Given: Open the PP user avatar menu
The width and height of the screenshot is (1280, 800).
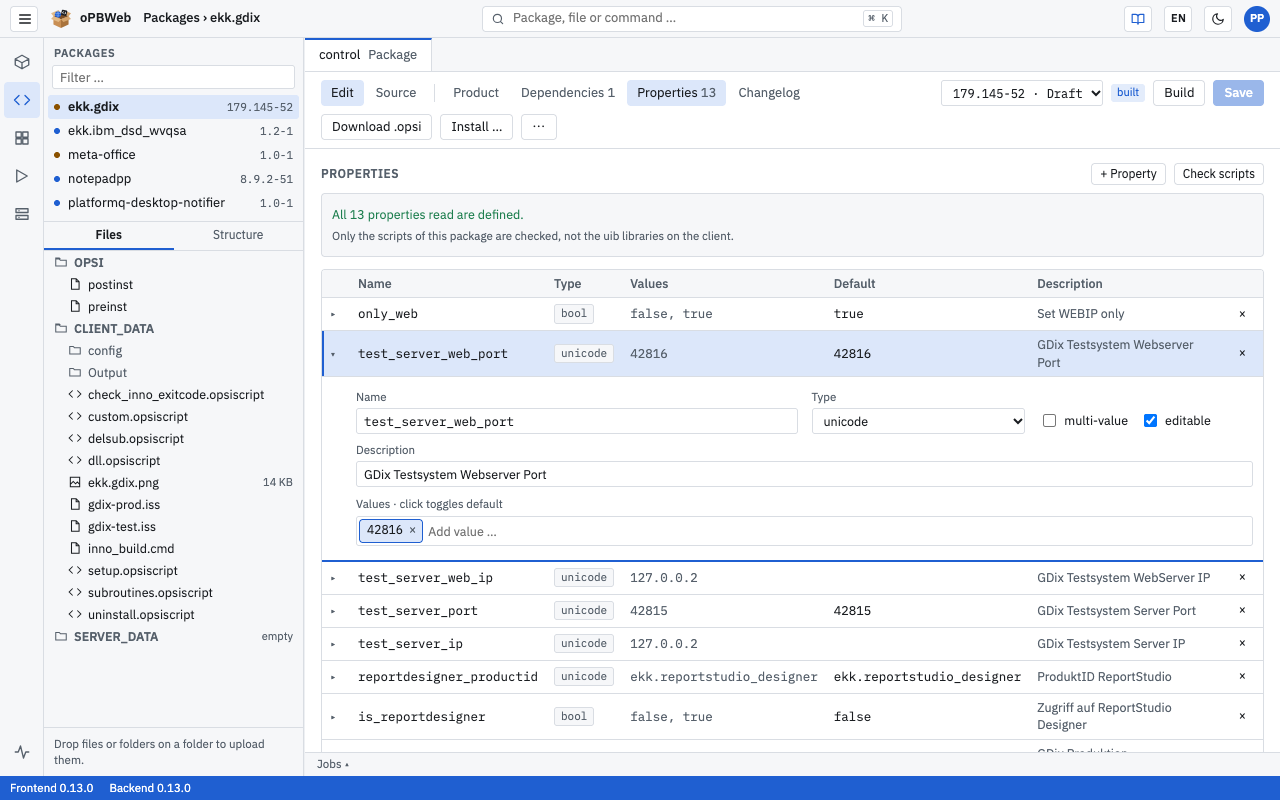Looking at the screenshot, I should (1257, 18).
